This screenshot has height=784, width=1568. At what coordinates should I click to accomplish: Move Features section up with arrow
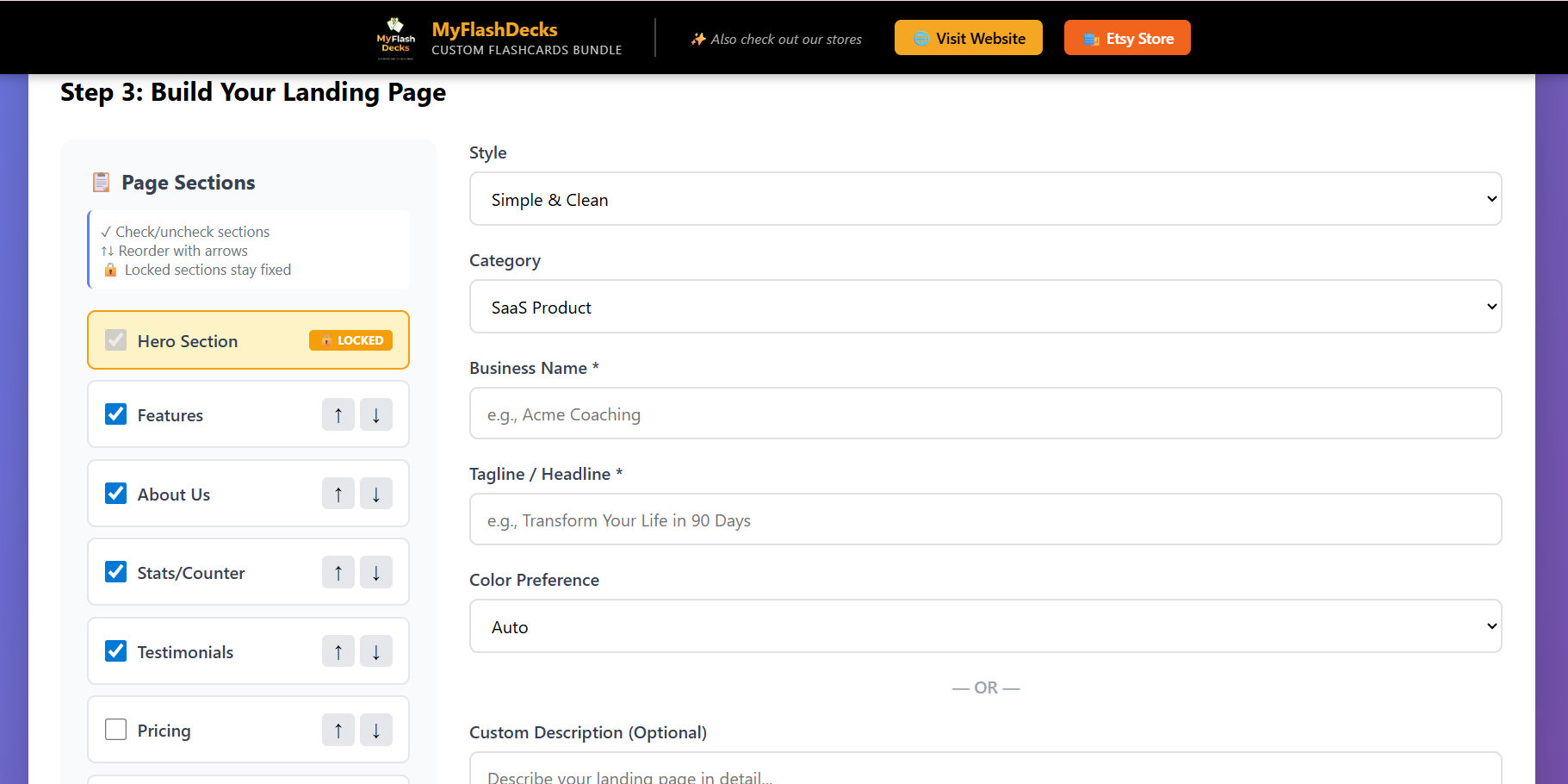[x=338, y=414]
